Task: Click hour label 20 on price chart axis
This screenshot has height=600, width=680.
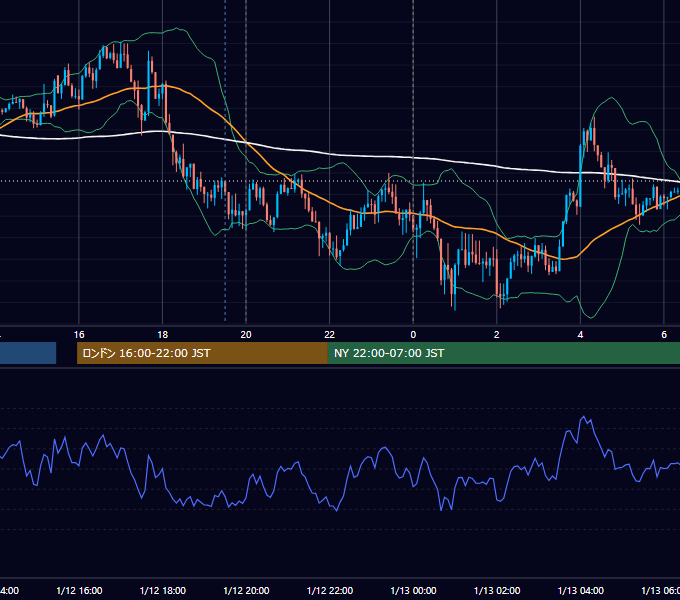Action: click(246, 335)
